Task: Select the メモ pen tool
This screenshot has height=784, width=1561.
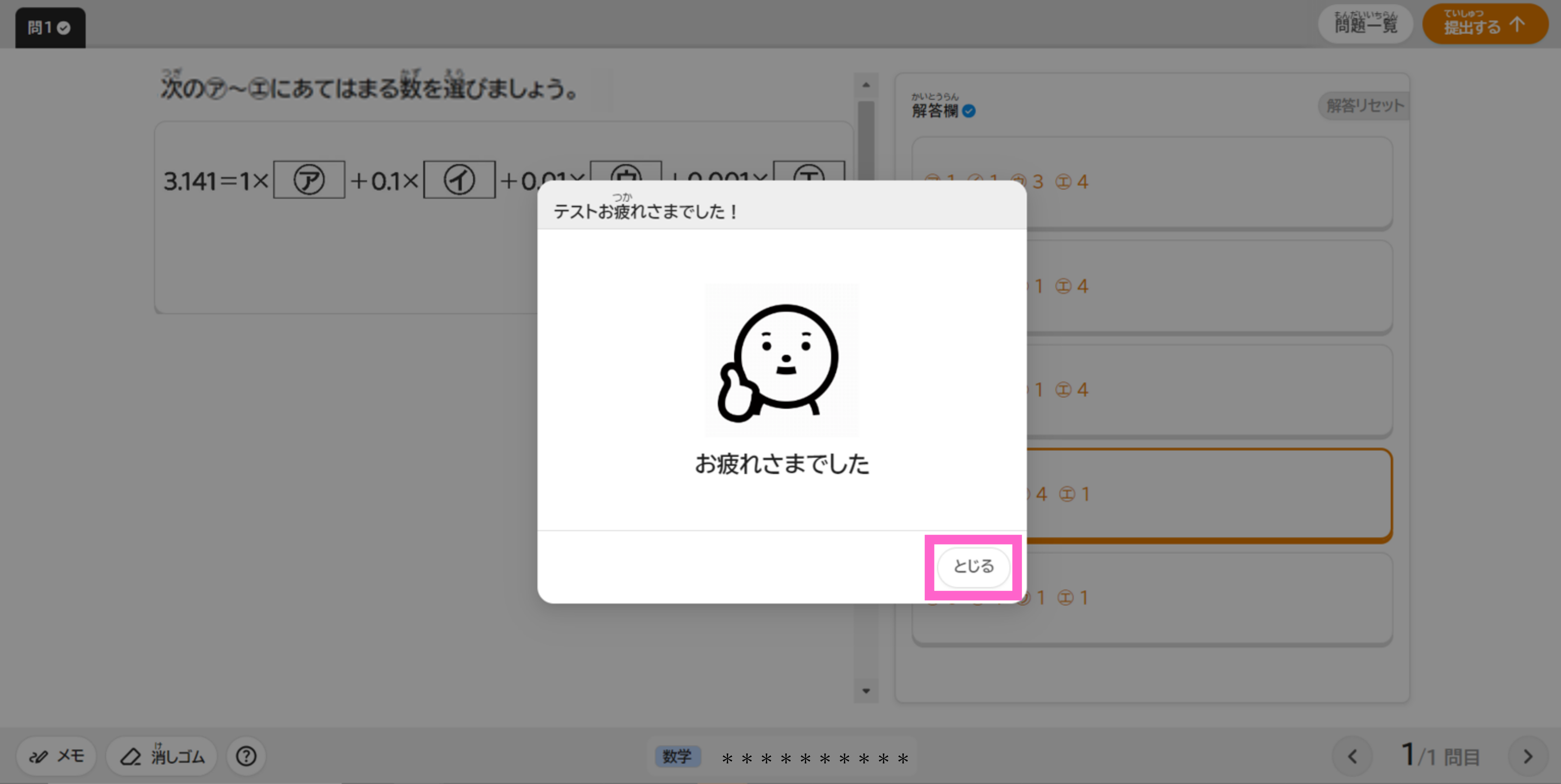Action: (56, 756)
